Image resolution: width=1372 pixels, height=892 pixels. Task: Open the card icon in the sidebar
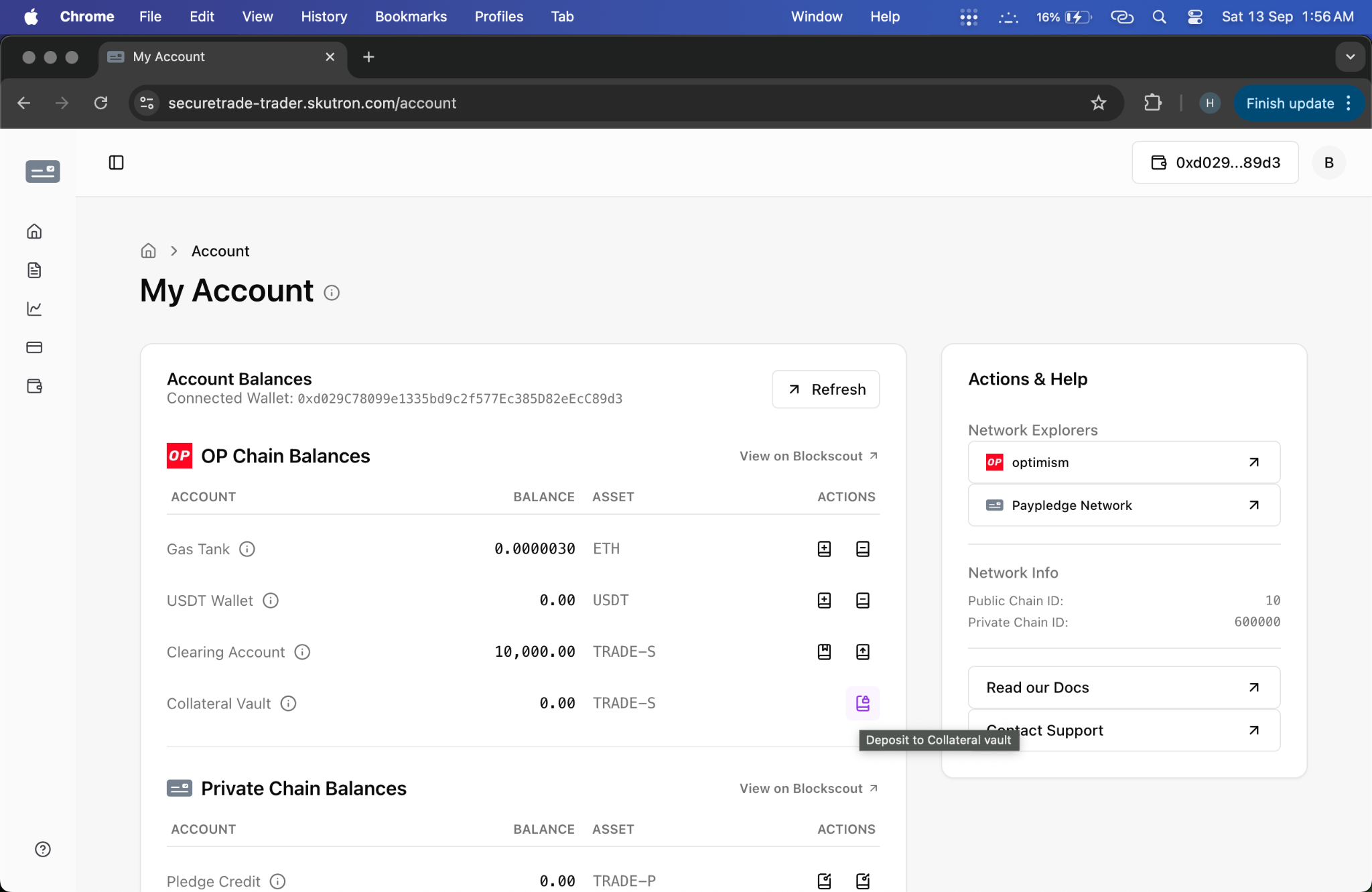pyautogui.click(x=34, y=347)
